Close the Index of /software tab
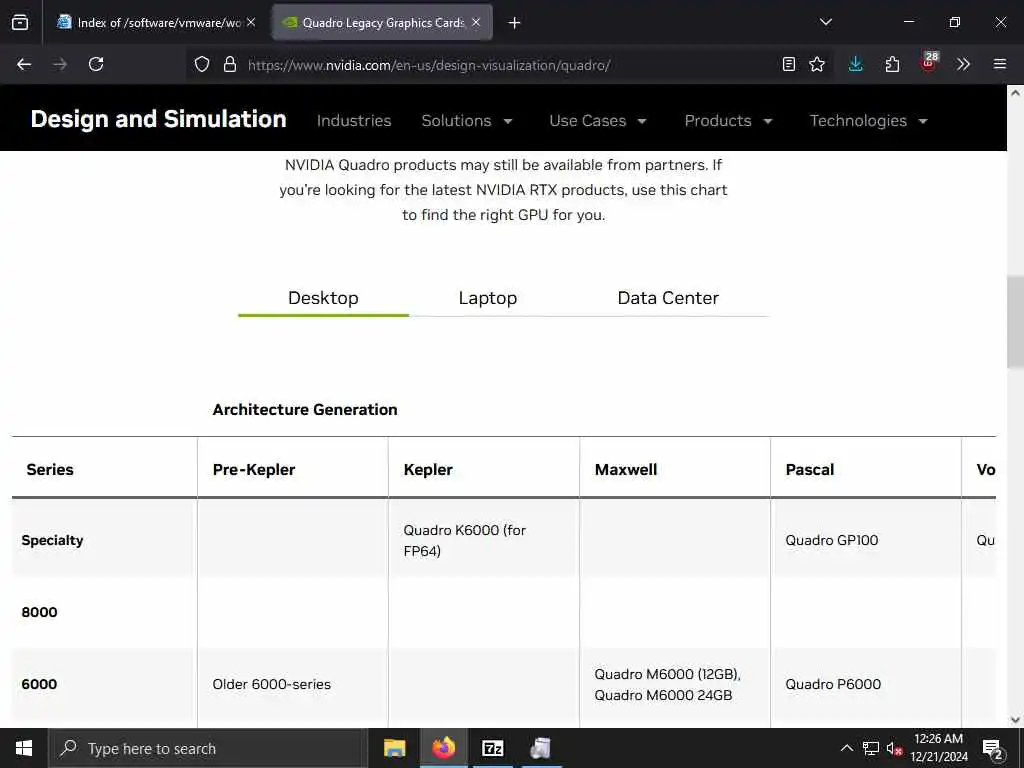1024x768 pixels. tap(251, 22)
